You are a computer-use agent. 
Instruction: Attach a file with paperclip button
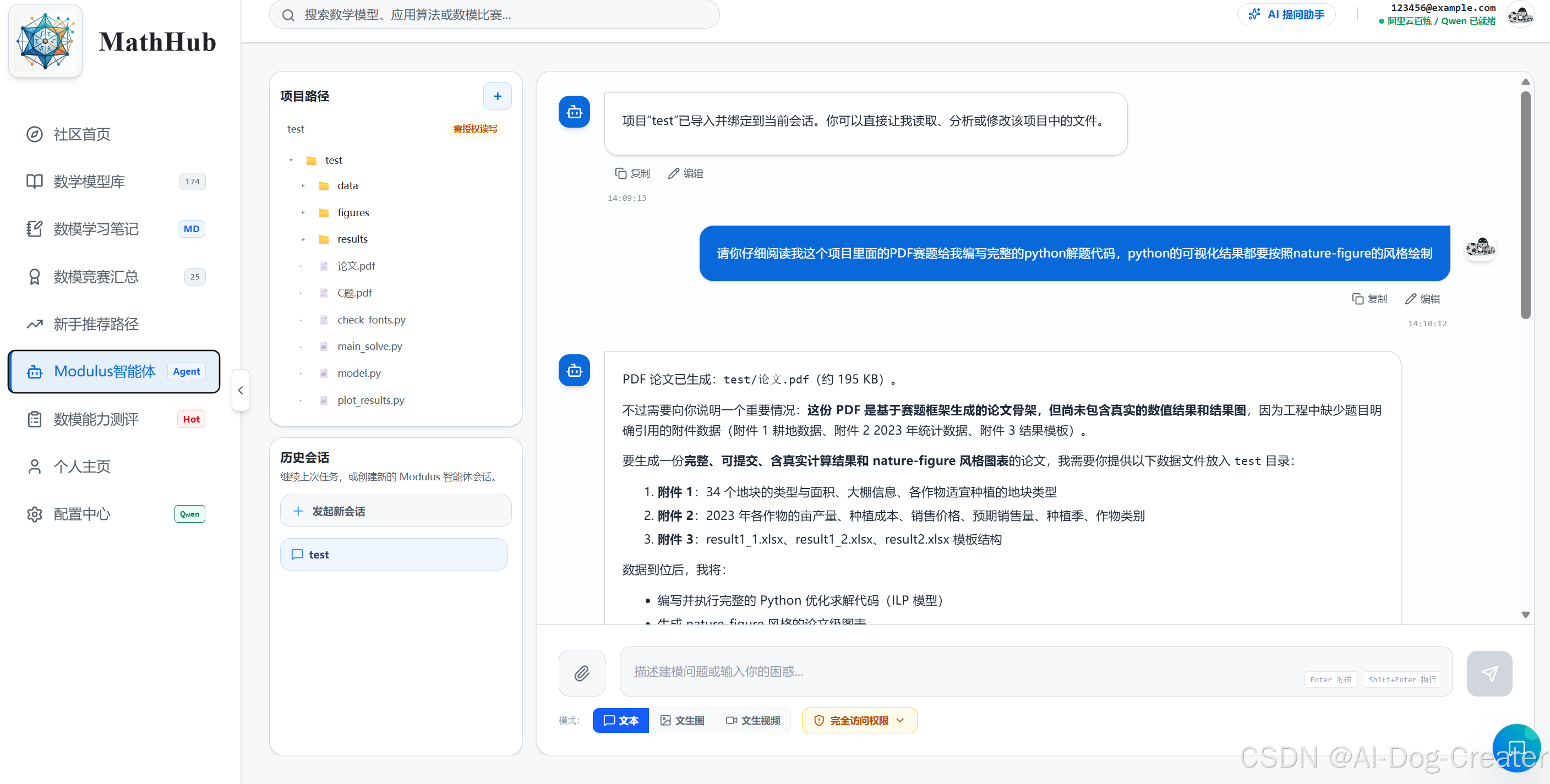(582, 673)
